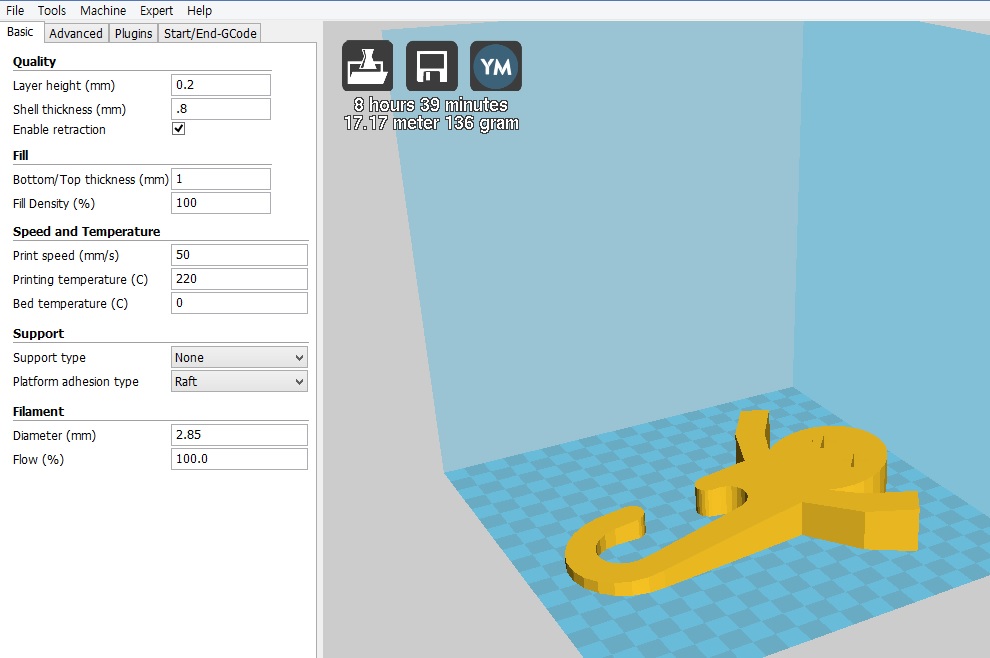Click the 'Fill Density (%)' label

(54, 203)
